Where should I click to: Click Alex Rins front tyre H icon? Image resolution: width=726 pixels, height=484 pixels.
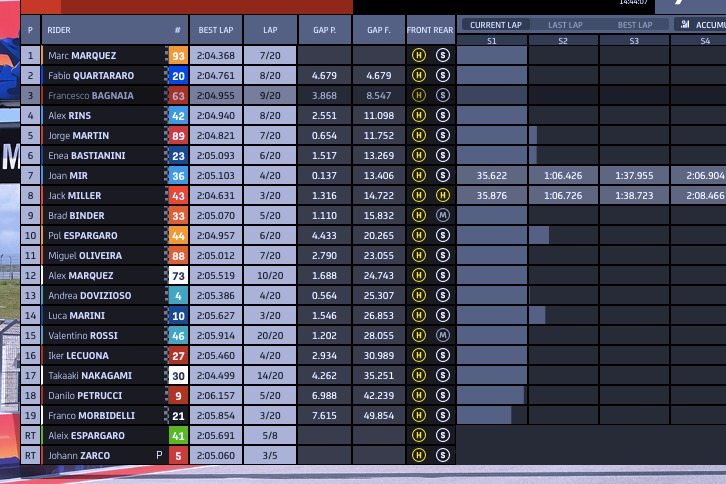click(419, 115)
